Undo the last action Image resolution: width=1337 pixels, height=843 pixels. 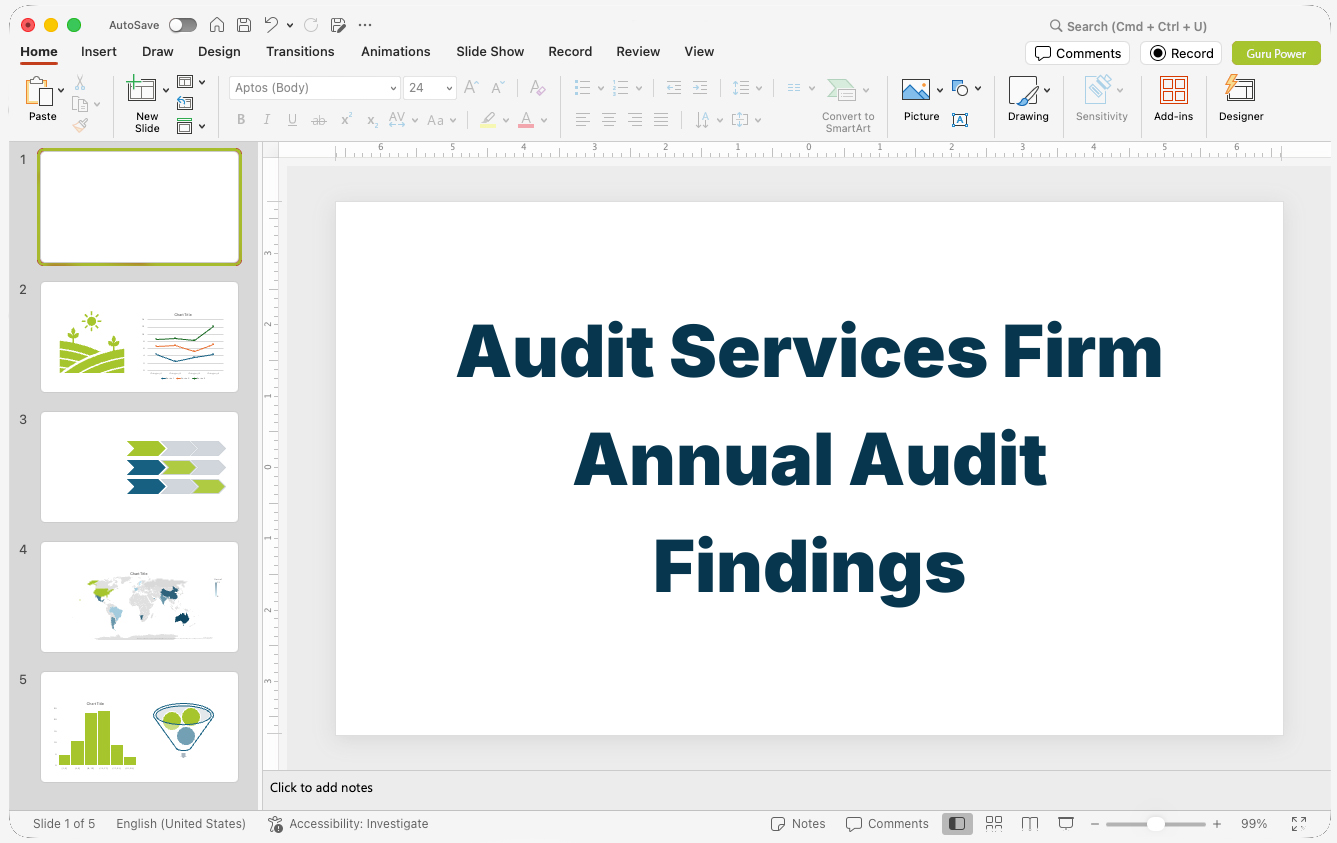click(x=271, y=25)
